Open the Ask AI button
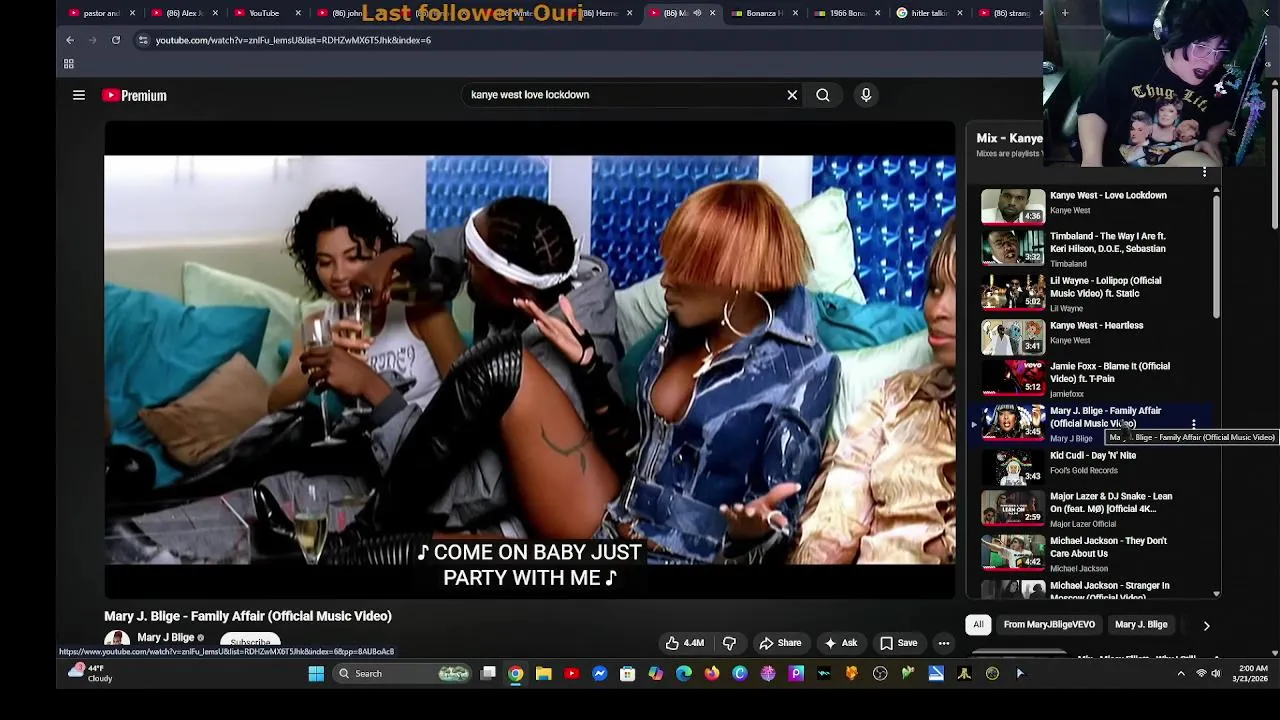This screenshot has height=720, width=1280. coord(840,643)
